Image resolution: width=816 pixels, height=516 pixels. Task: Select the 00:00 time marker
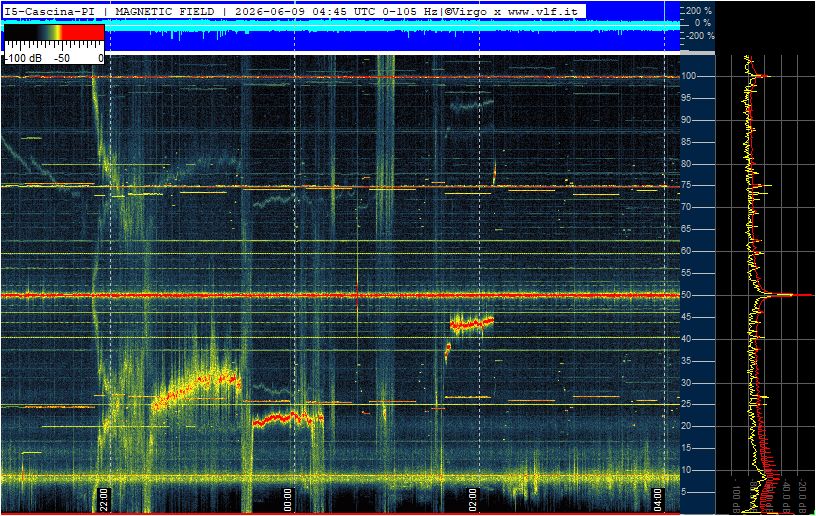coord(288,500)
